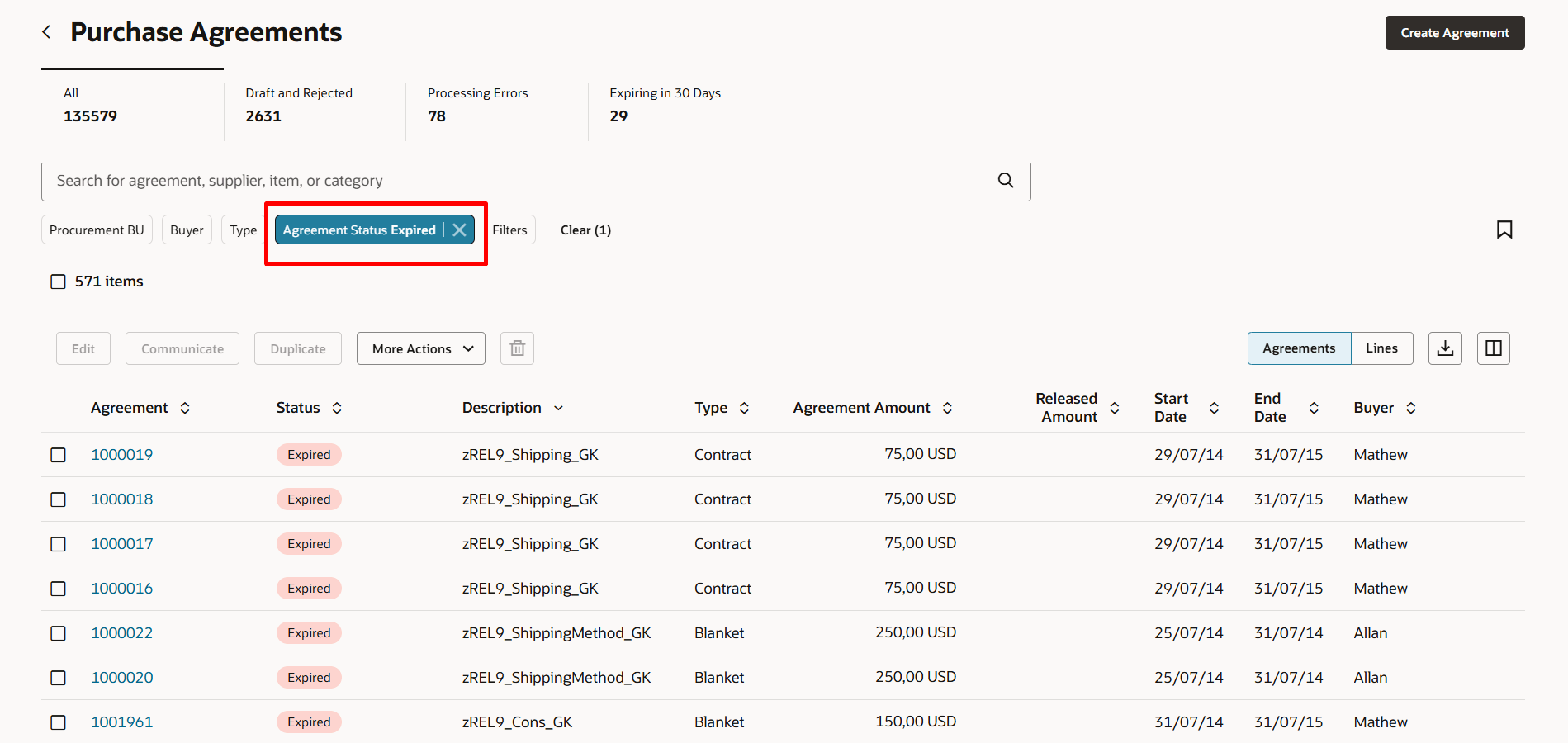
Task: Open the Description column dropdown
Action: [x=560, y=407]
